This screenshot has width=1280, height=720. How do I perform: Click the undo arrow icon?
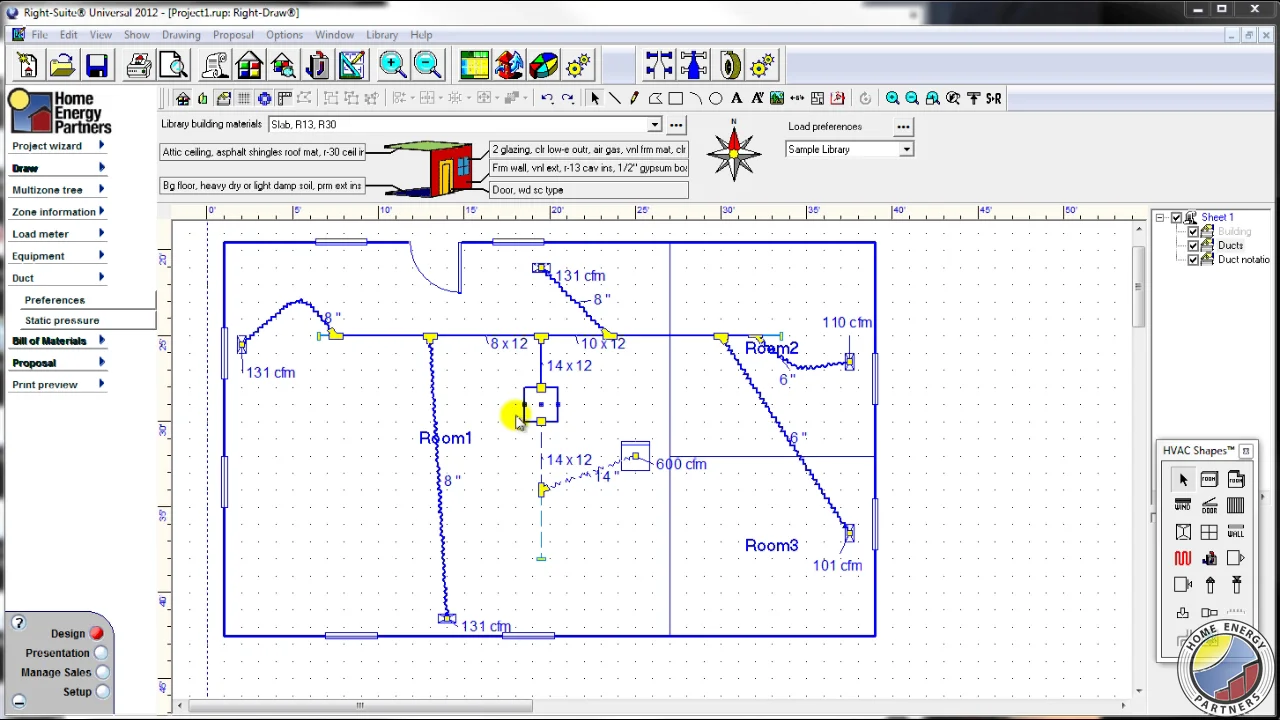[547, 98]
